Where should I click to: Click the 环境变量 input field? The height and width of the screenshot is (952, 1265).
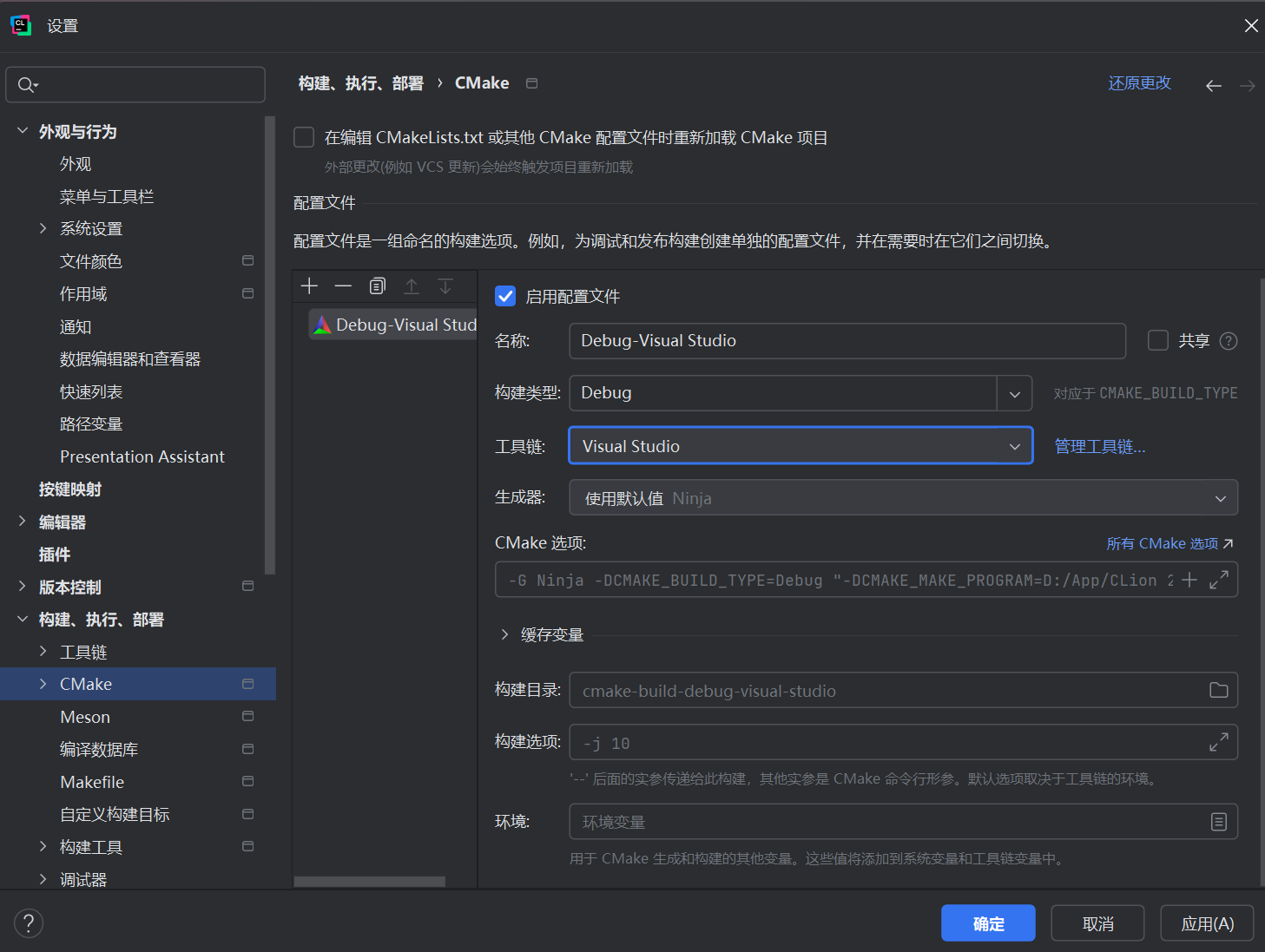click(x=904, y=822)
